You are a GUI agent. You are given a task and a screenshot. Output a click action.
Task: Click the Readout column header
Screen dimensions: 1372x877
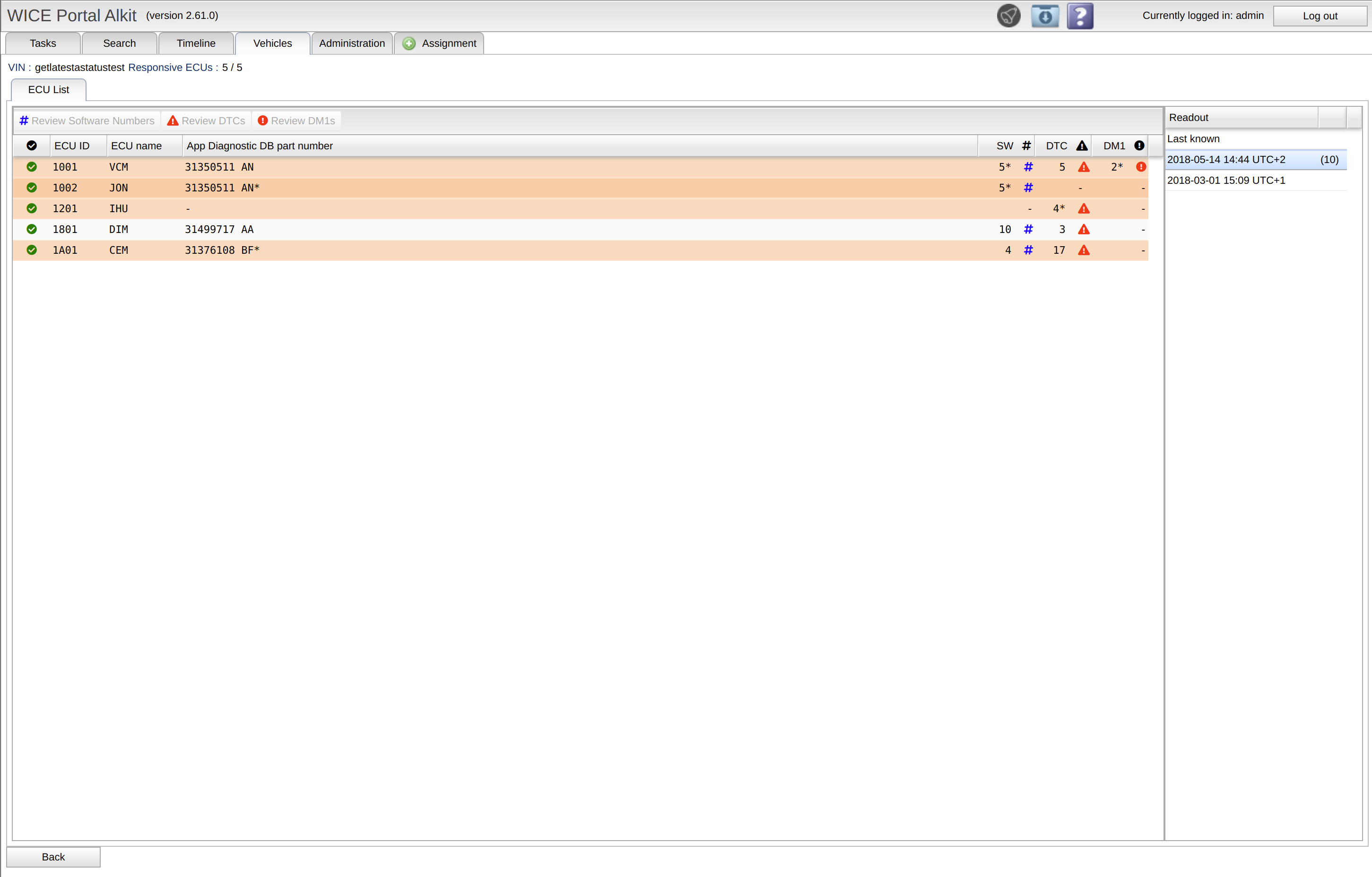(1241, 117)
